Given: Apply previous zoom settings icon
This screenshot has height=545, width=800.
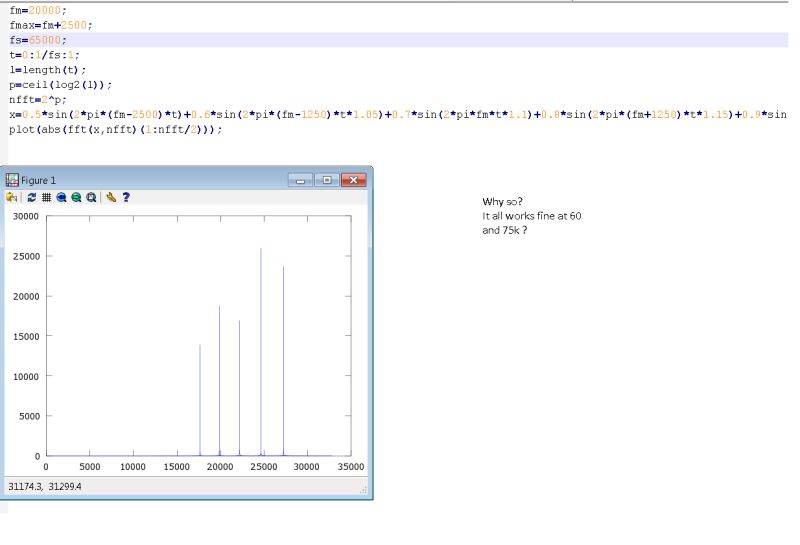Looking at the screenshot, I should pos(61,197).
